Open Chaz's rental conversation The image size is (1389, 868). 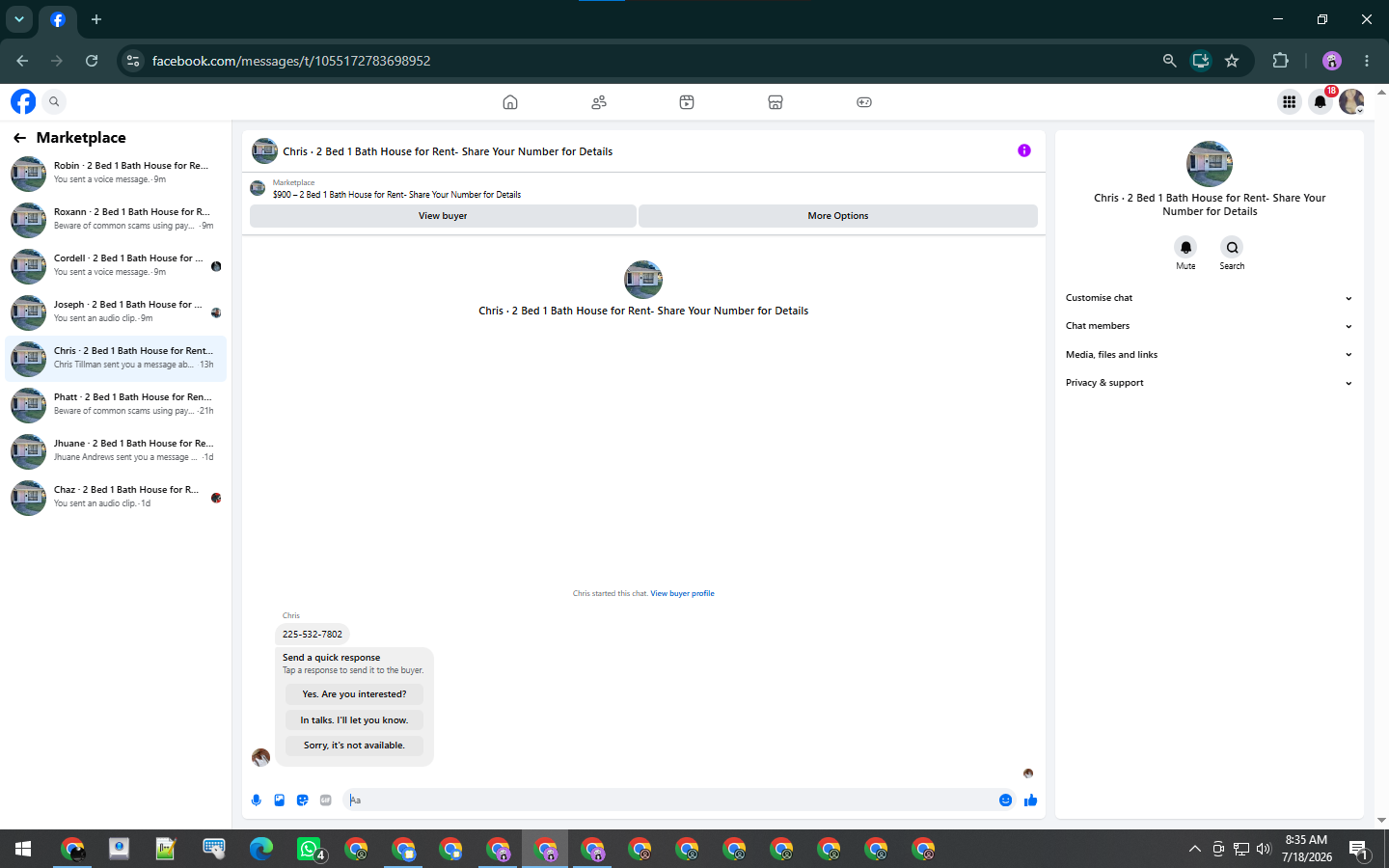116,497
